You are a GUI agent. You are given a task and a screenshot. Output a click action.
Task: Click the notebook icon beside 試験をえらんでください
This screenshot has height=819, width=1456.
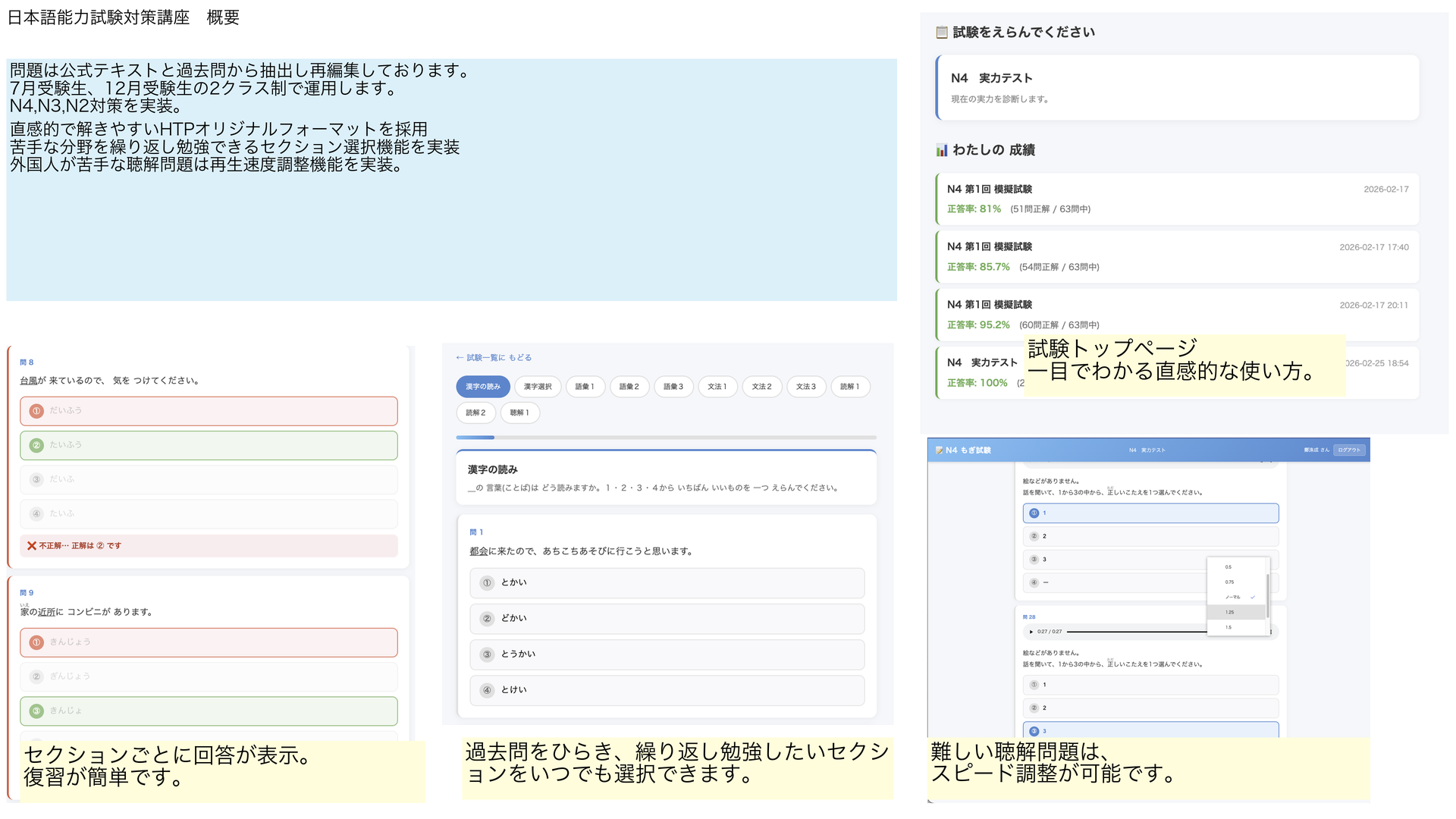click(x=942, y=32)
